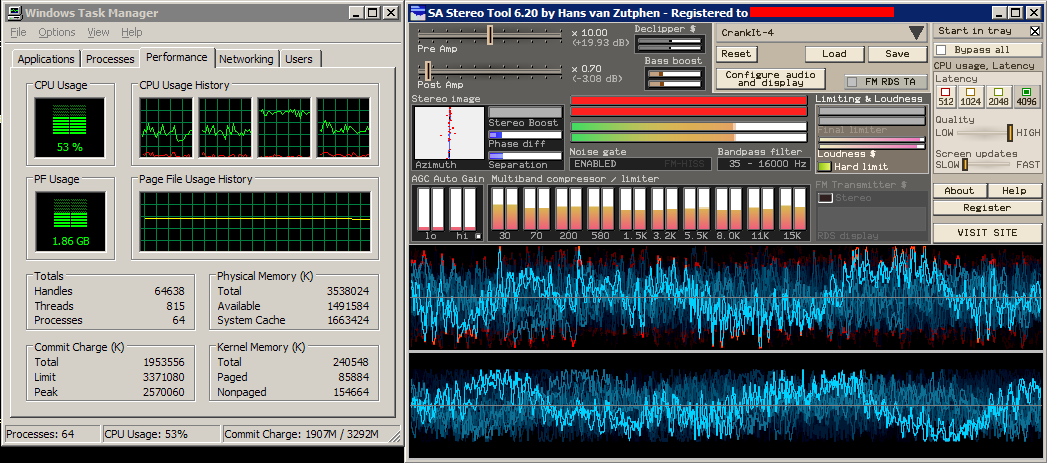Image resolution: width=1047 pixels, height=463 pixels.
Task: Click the 11K multiband compressor meter
Action: pos(761,208)
